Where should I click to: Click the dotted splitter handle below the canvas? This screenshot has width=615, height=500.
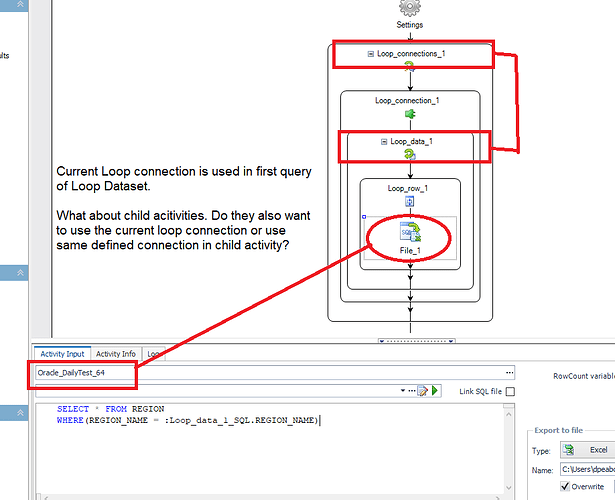coord(417,341)
